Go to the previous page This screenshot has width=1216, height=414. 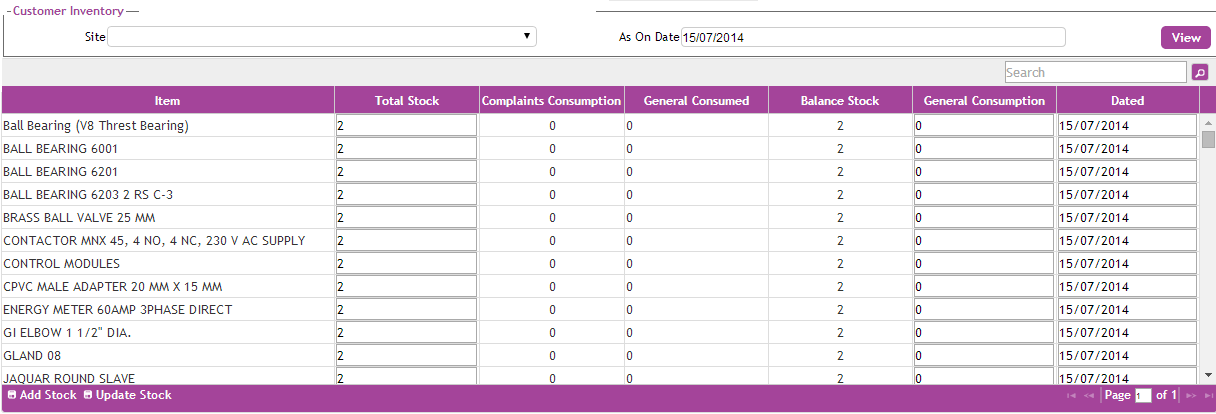coord(1089,396)
